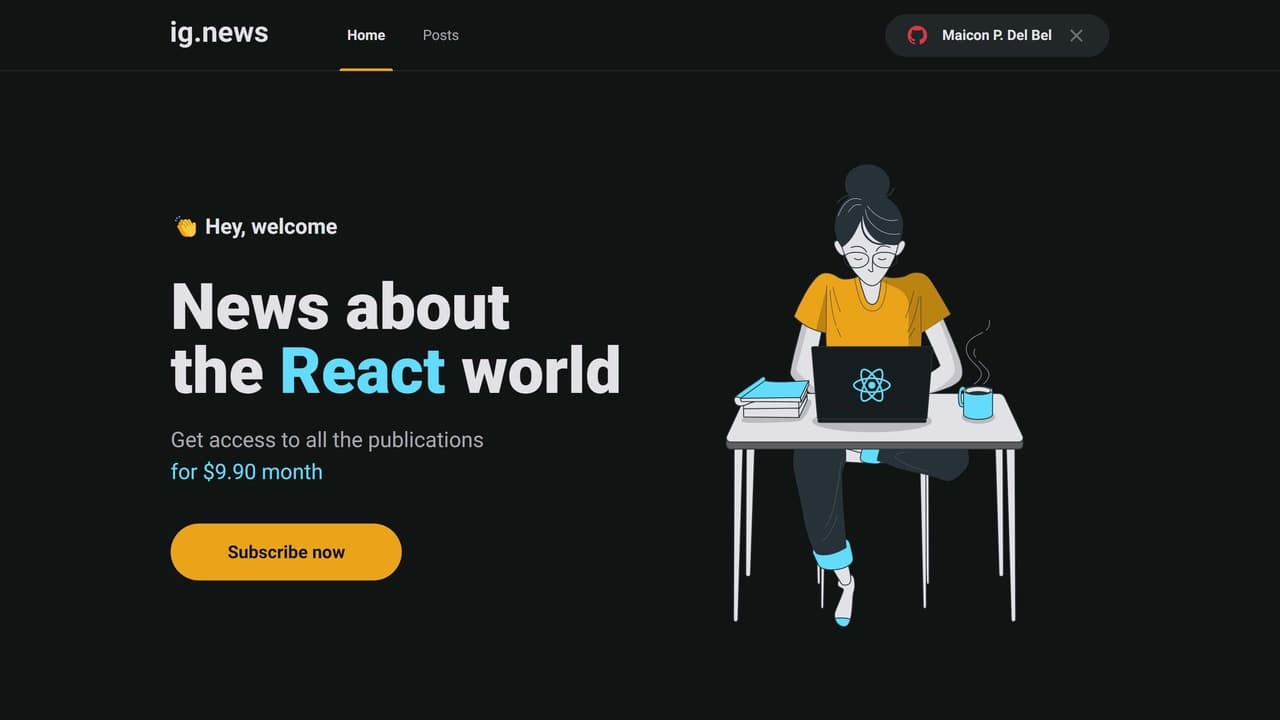The width and height of the screenshot is (1280, 720).
Task: Click the coffee mug in the illustration
Action: (x=975, y=400)
